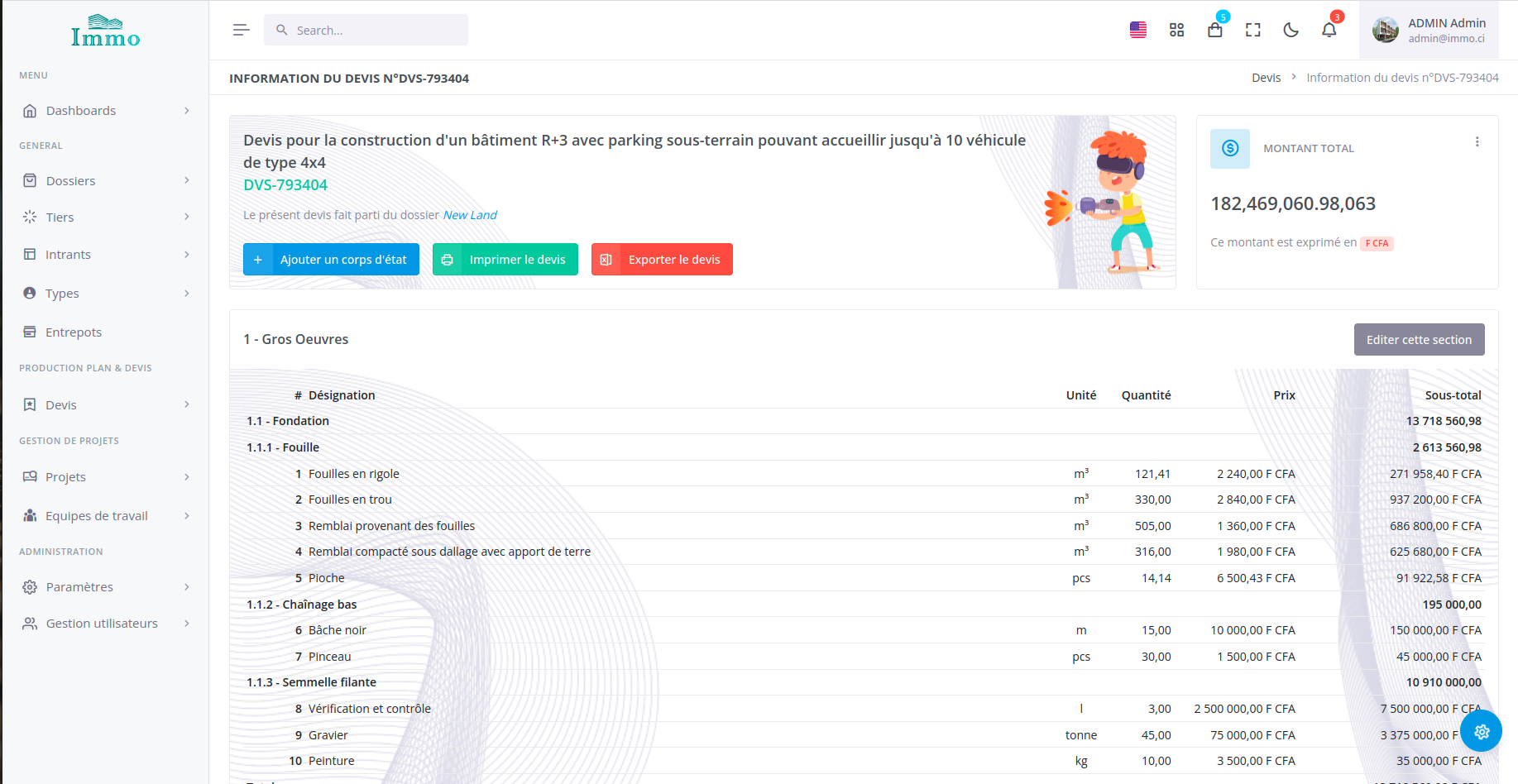Follow the New Land dossier link
Screen dimensions: 1518x784
pos(470,215)
